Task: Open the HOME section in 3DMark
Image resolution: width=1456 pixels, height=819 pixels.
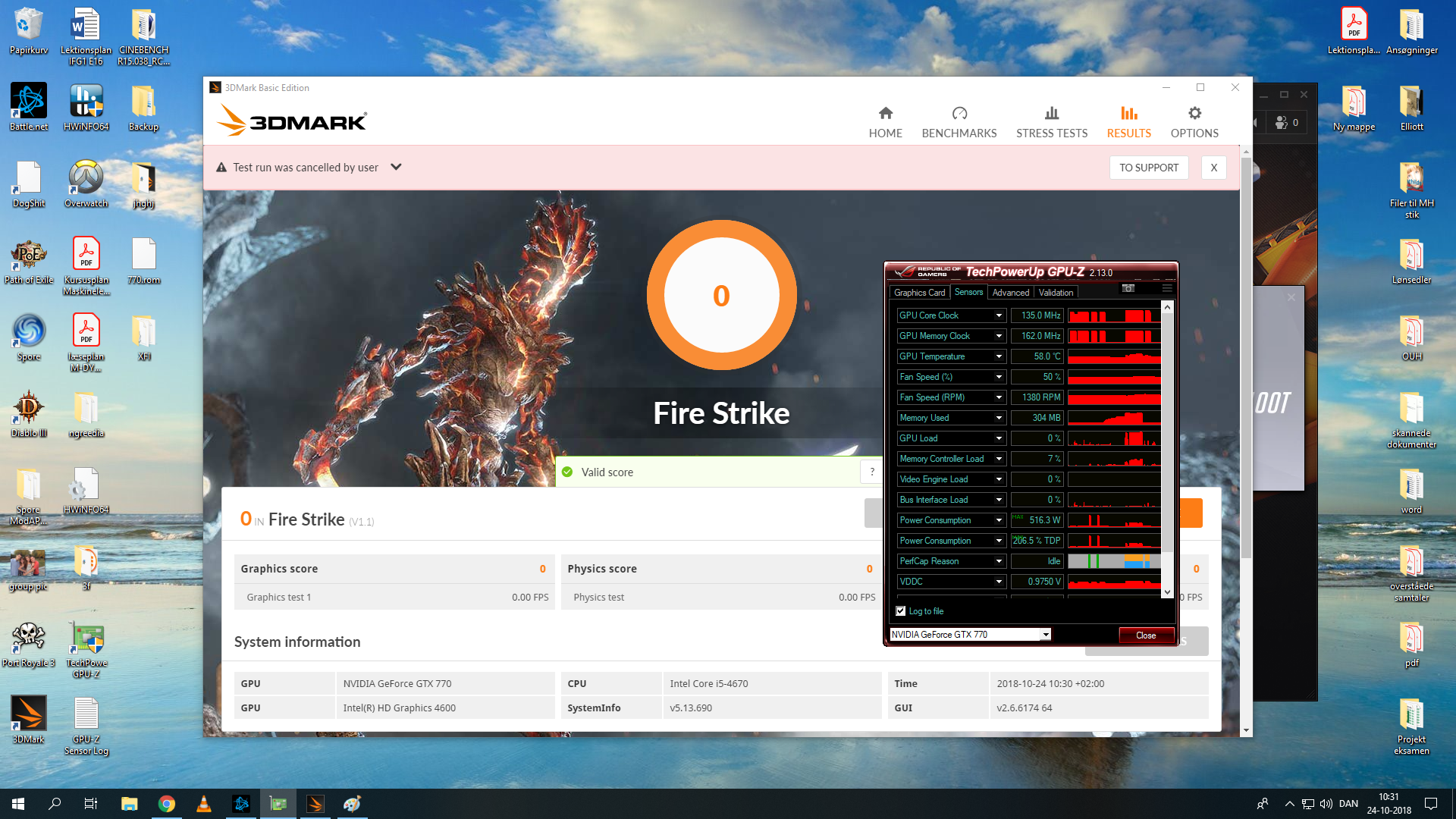Action: coord(885,123)
